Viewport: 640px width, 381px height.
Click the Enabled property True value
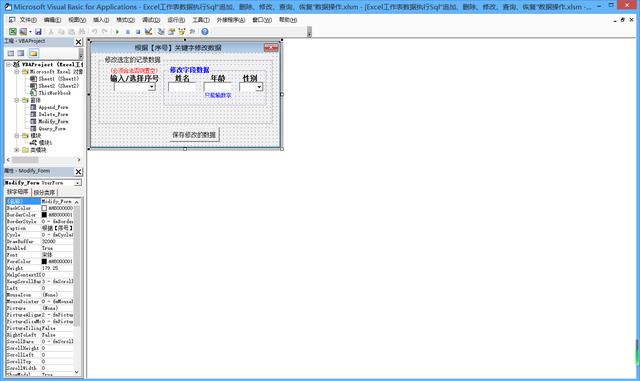[x=57, y=248]
